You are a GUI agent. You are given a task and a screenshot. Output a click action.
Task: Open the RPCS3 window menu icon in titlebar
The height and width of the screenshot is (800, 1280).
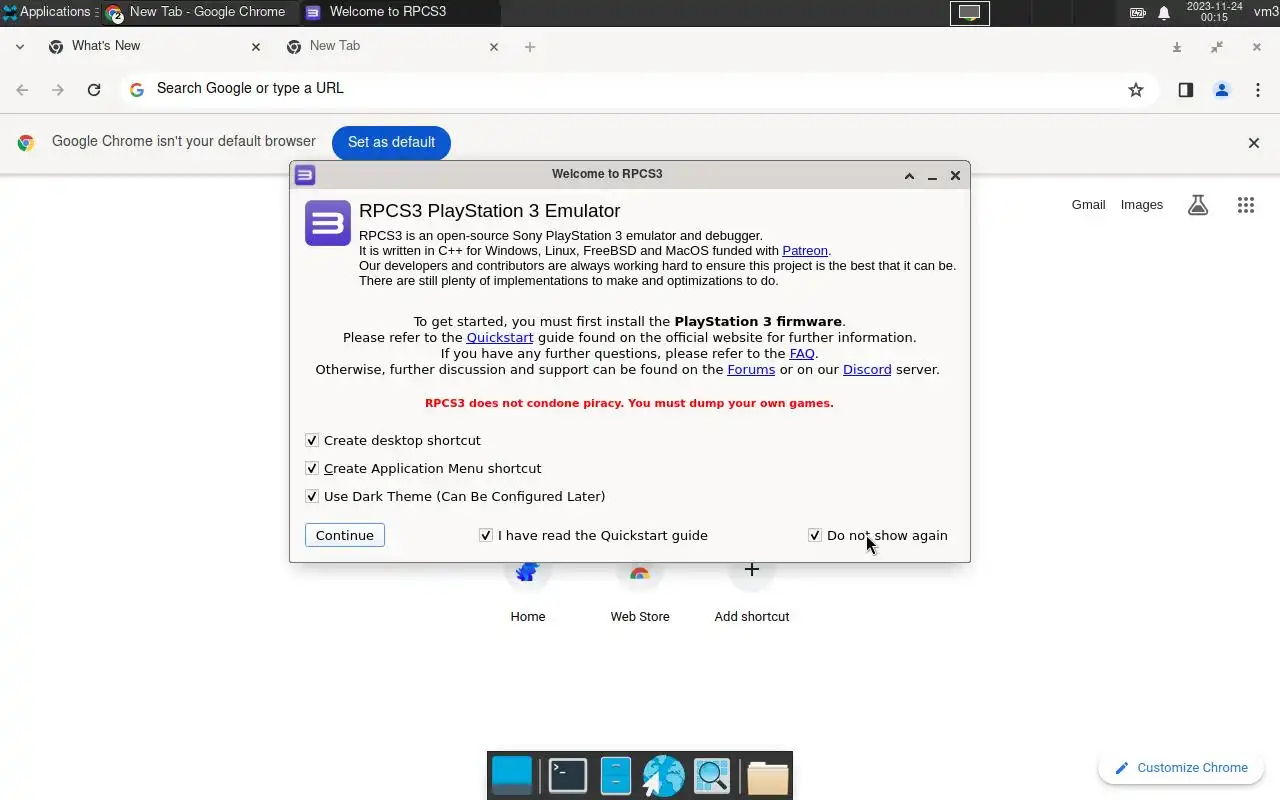tap(305, 175)
